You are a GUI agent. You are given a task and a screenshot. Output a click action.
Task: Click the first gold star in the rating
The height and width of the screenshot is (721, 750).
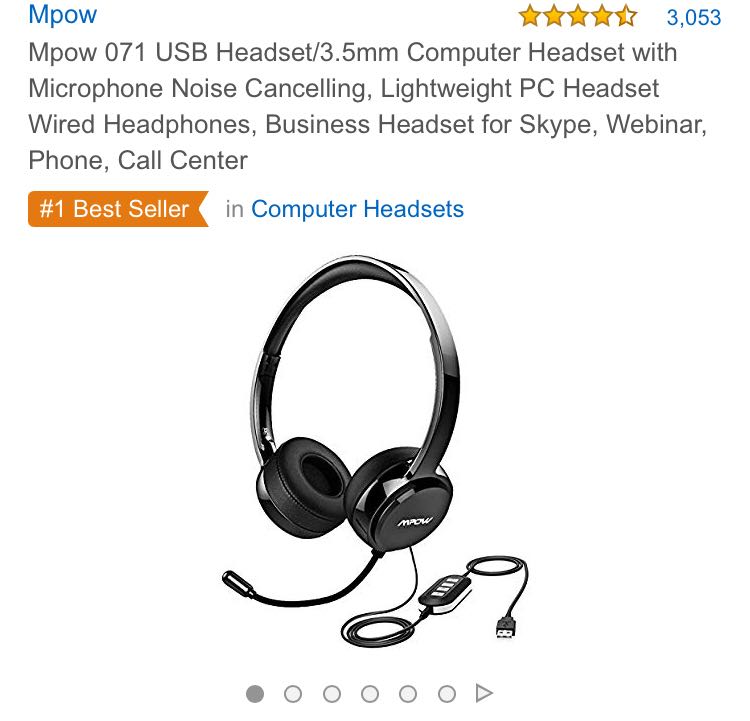point(530,16)
